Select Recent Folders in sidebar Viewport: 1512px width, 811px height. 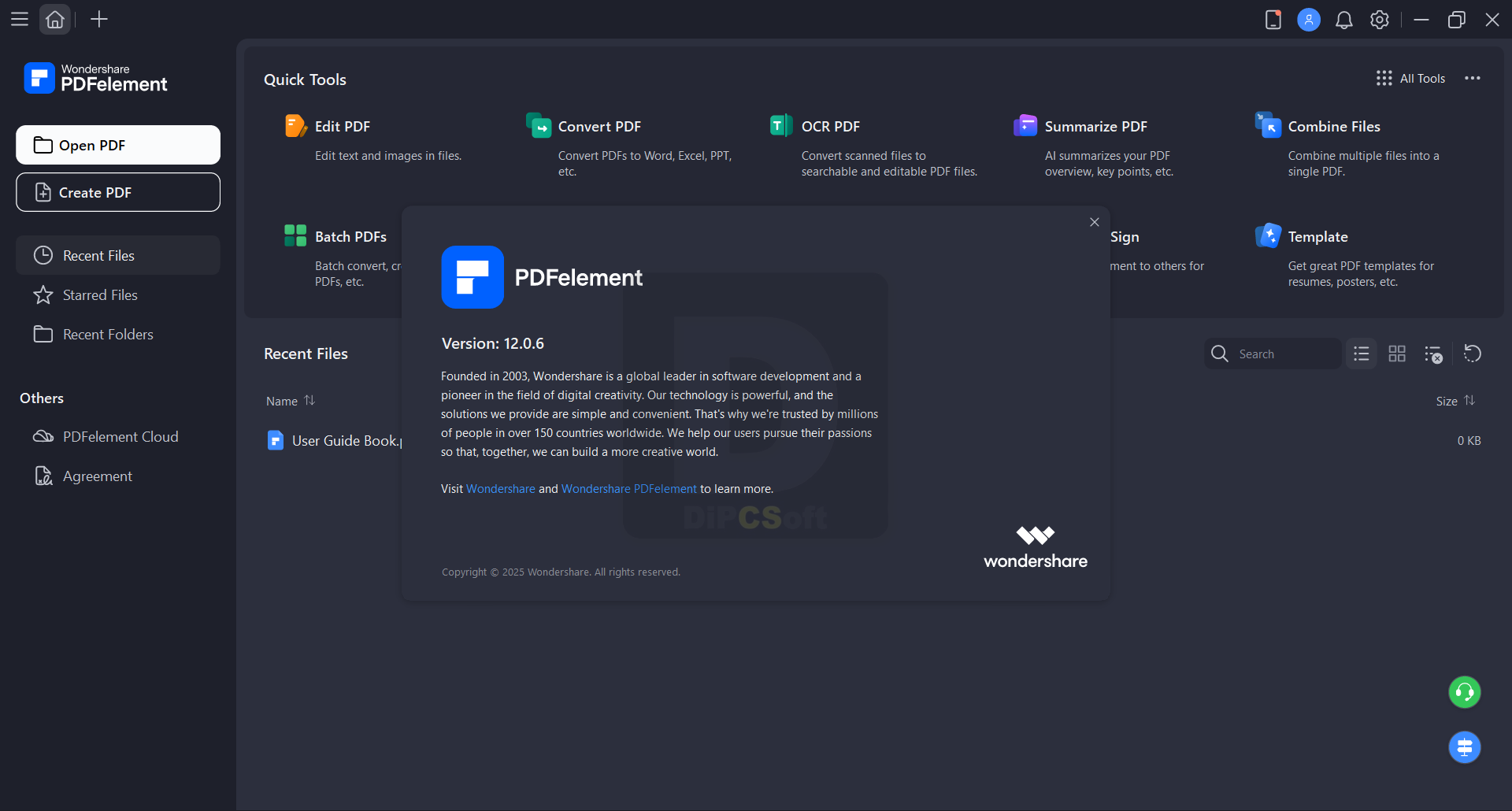point(118,334)
